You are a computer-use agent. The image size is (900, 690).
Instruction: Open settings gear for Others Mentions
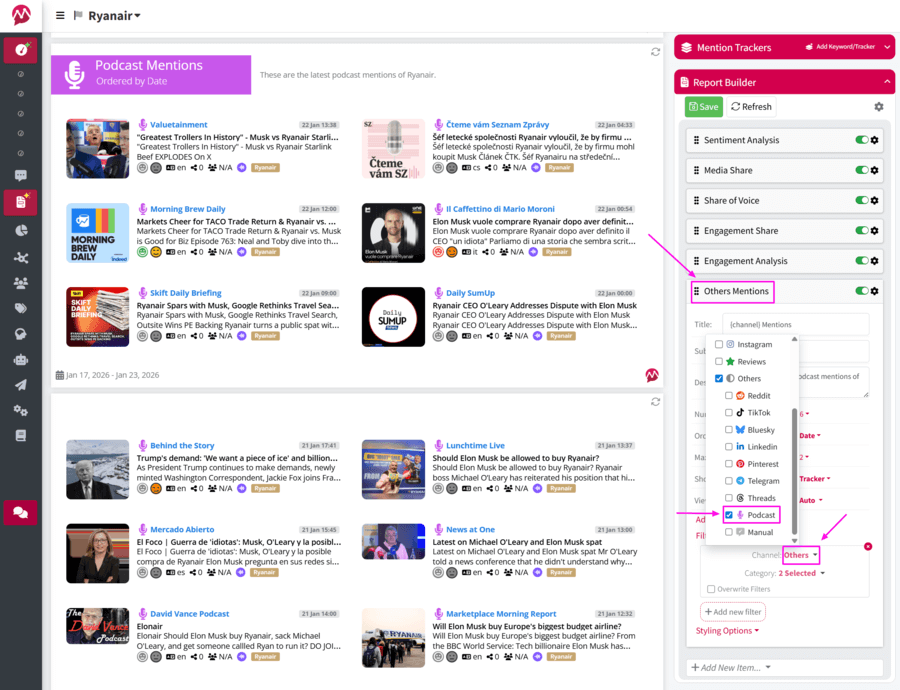click(x=874, y=291)
